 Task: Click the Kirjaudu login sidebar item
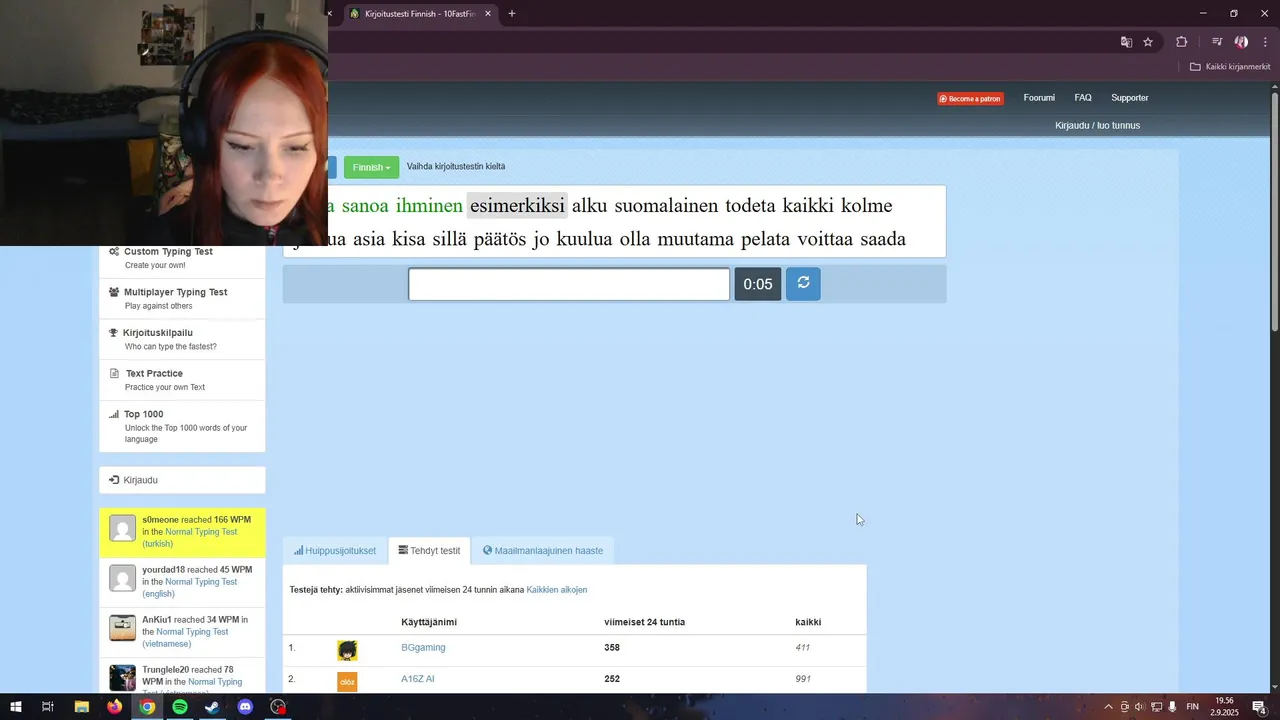(182, 480)
